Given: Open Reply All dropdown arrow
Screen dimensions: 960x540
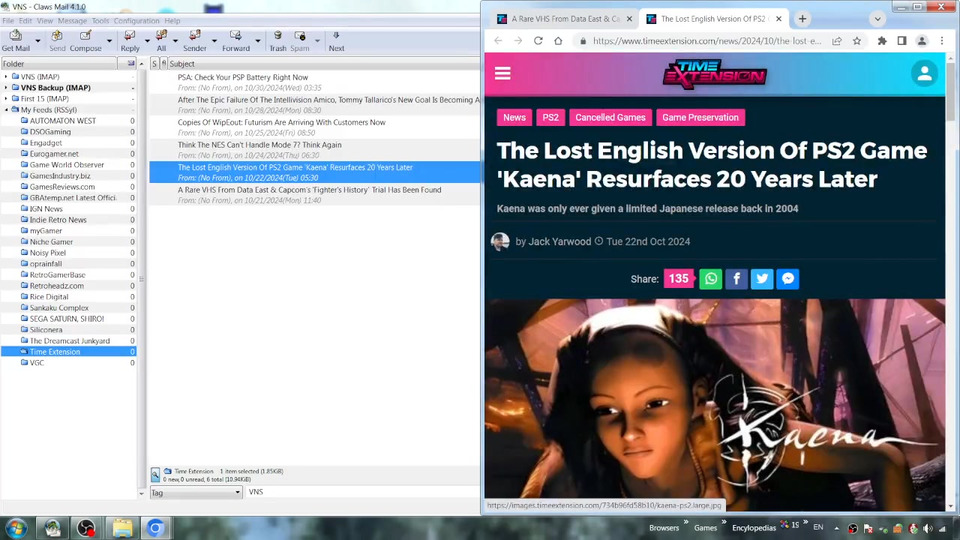Looking at the screenshot, I should pyautogui.click(x=176, y=41).
